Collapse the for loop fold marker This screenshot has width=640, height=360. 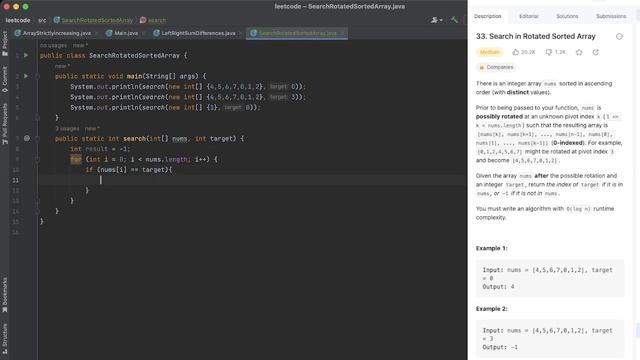(37, 159)
